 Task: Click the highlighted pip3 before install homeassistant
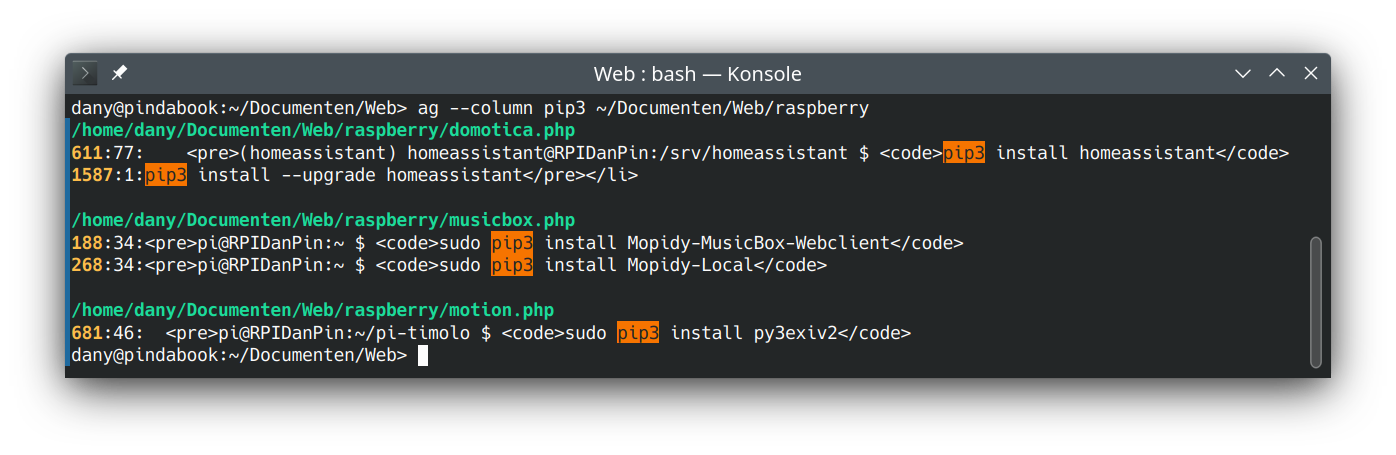point(964,153)
